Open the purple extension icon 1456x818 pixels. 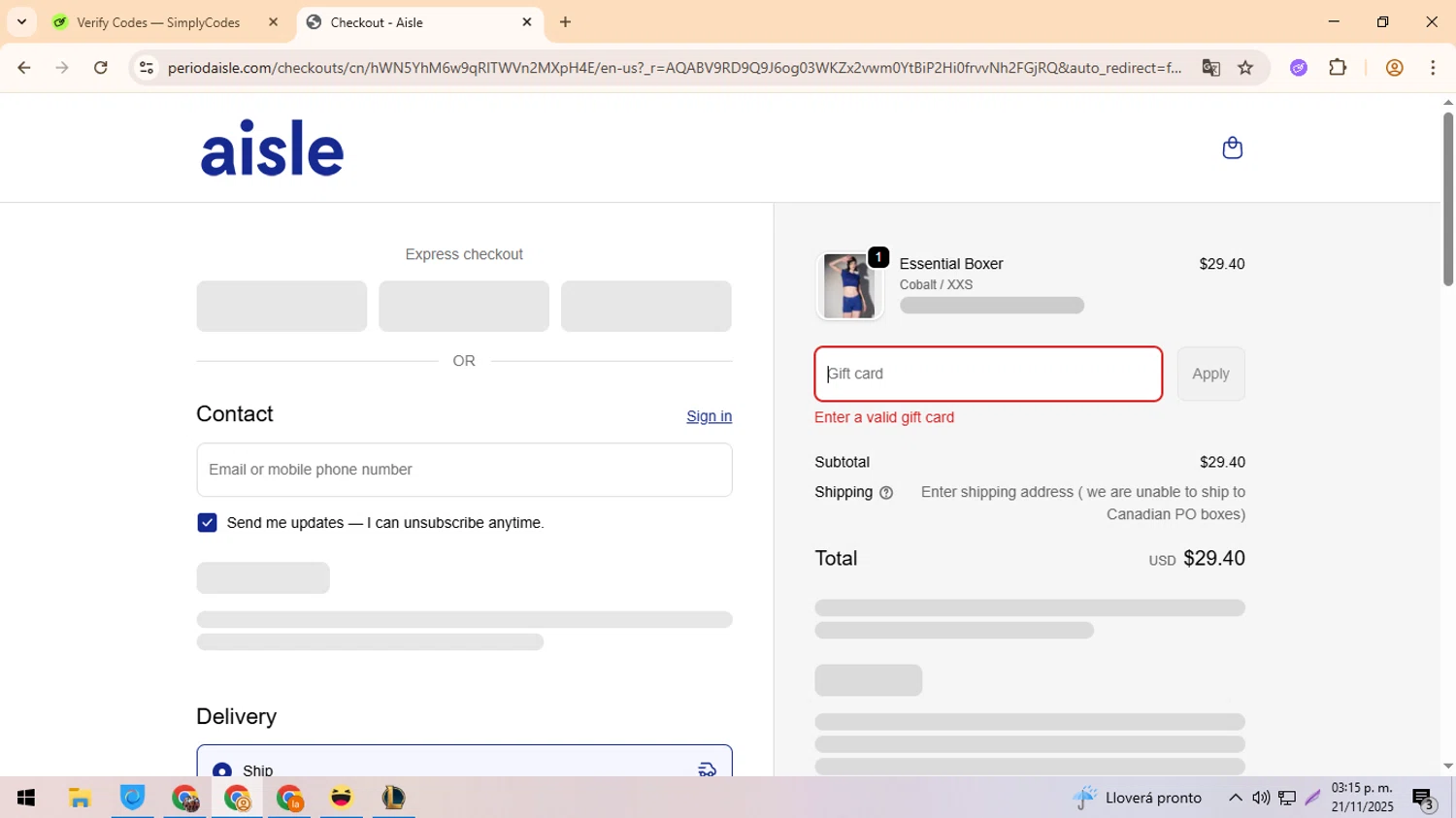point(1299,68)
